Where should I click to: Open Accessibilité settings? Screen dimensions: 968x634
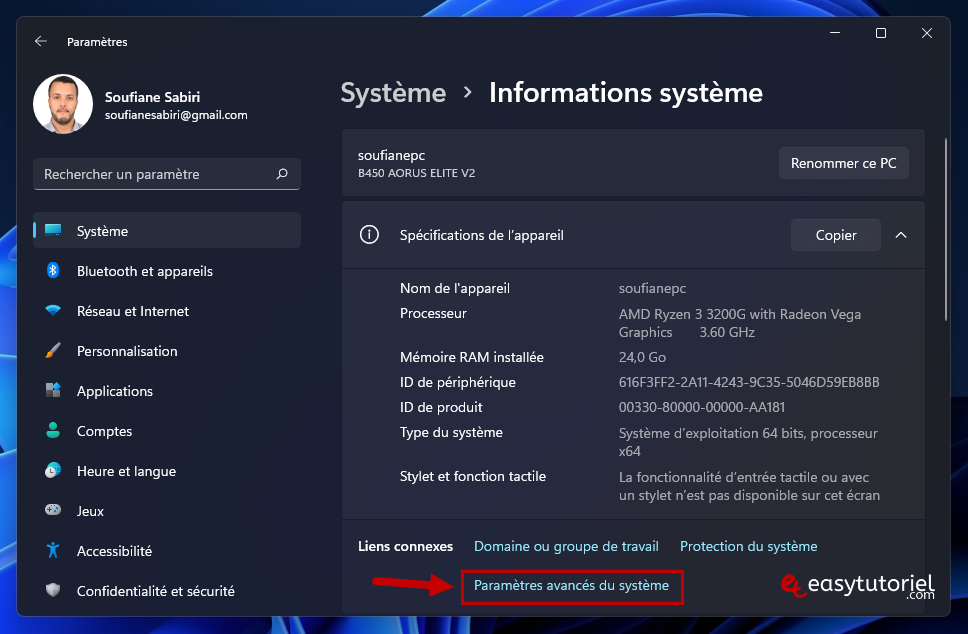[x=167, y=551]
